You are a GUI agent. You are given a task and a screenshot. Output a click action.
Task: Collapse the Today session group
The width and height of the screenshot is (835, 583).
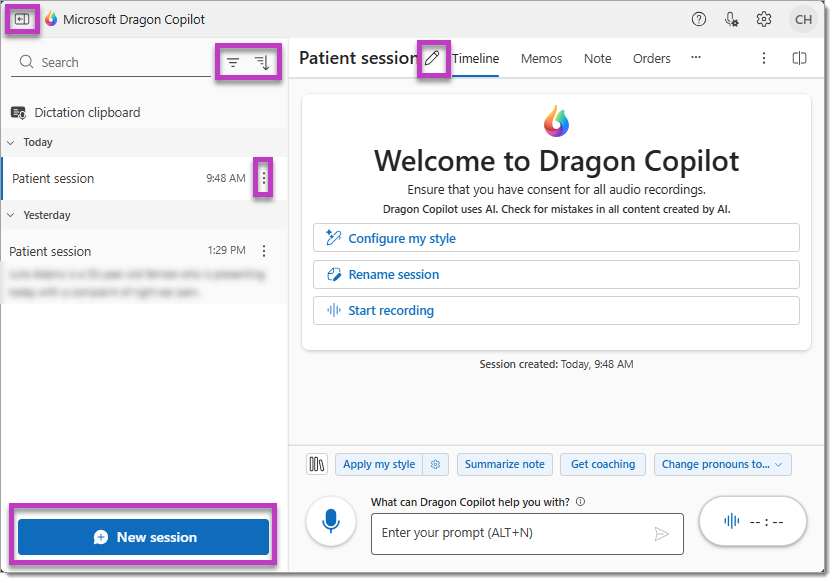(x=12, y=142)
